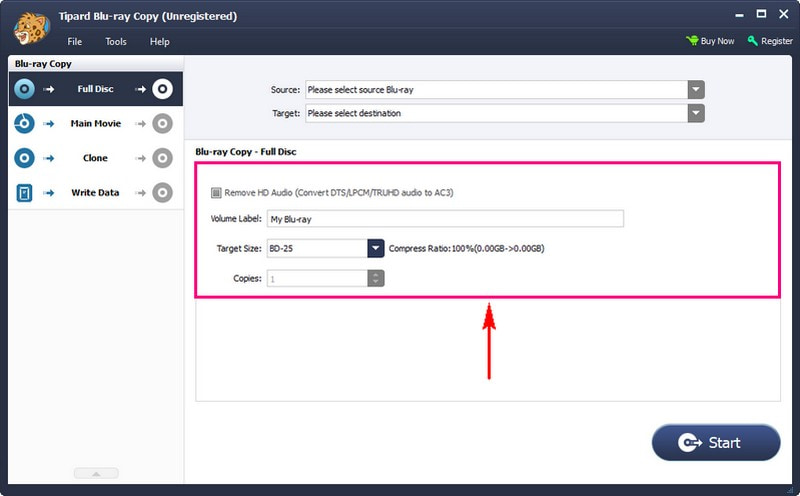This screenshot has height=496, width=800.
Task: Open the Target destination dropdown
Action: point(696,114)
